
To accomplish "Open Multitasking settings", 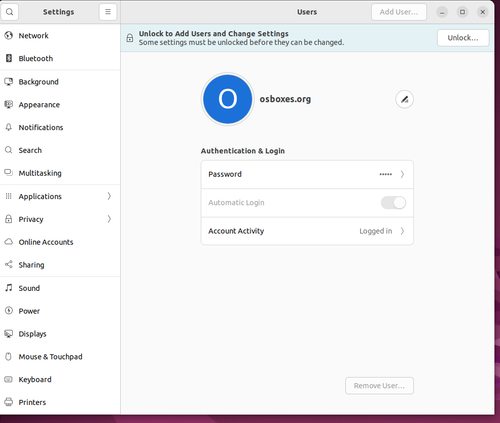I will (x=60, y=173).
